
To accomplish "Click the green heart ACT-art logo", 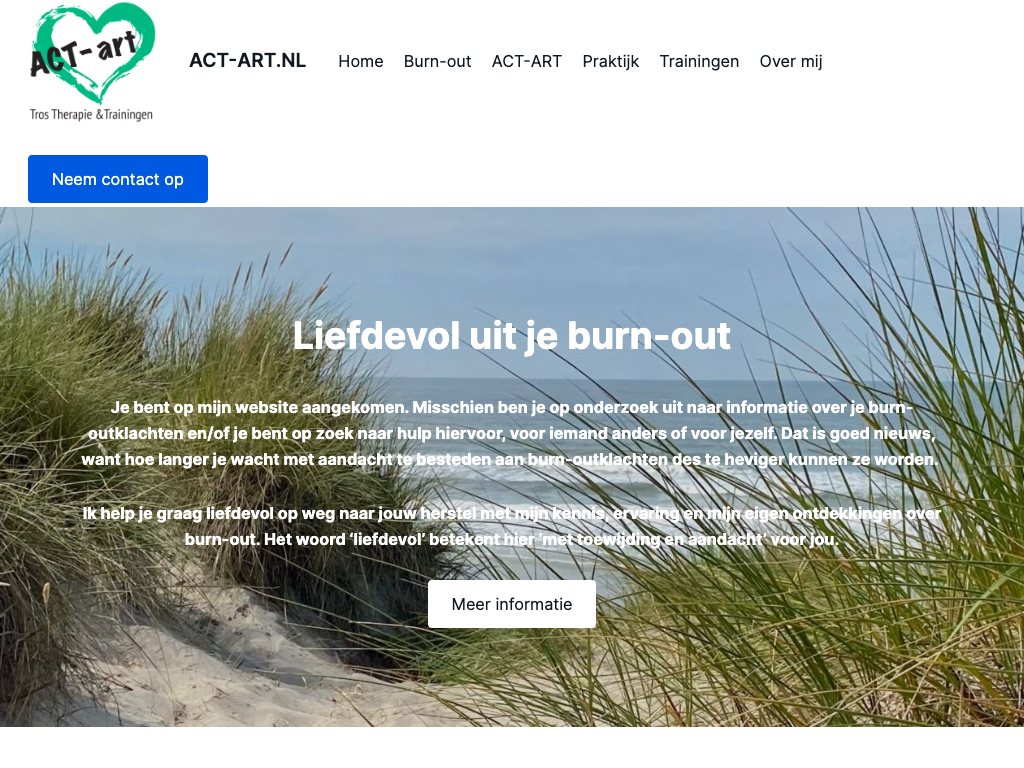I will click(x=91, y=62).
